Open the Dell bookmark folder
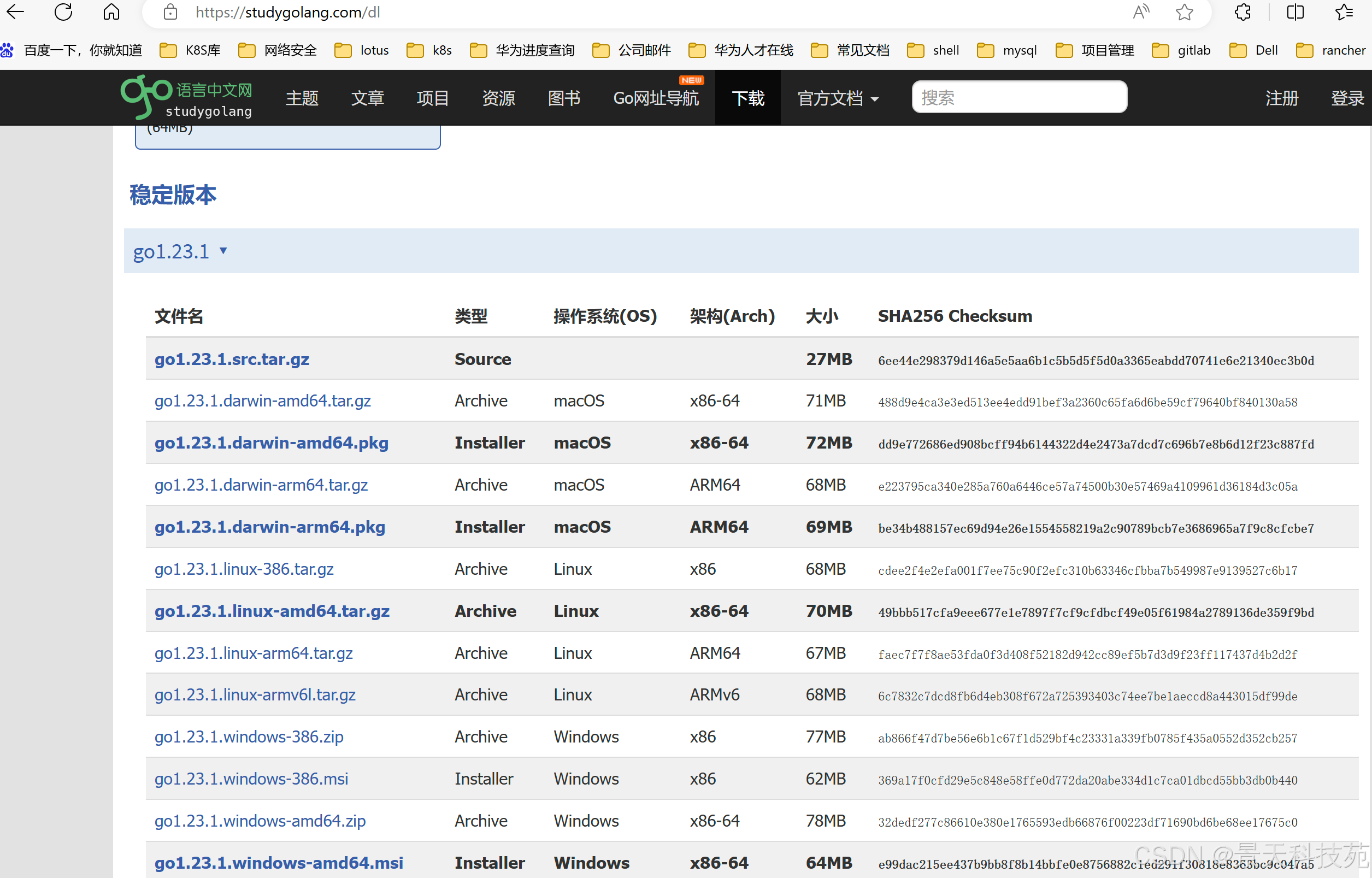1372x878 pixels. click(1254, 50)
